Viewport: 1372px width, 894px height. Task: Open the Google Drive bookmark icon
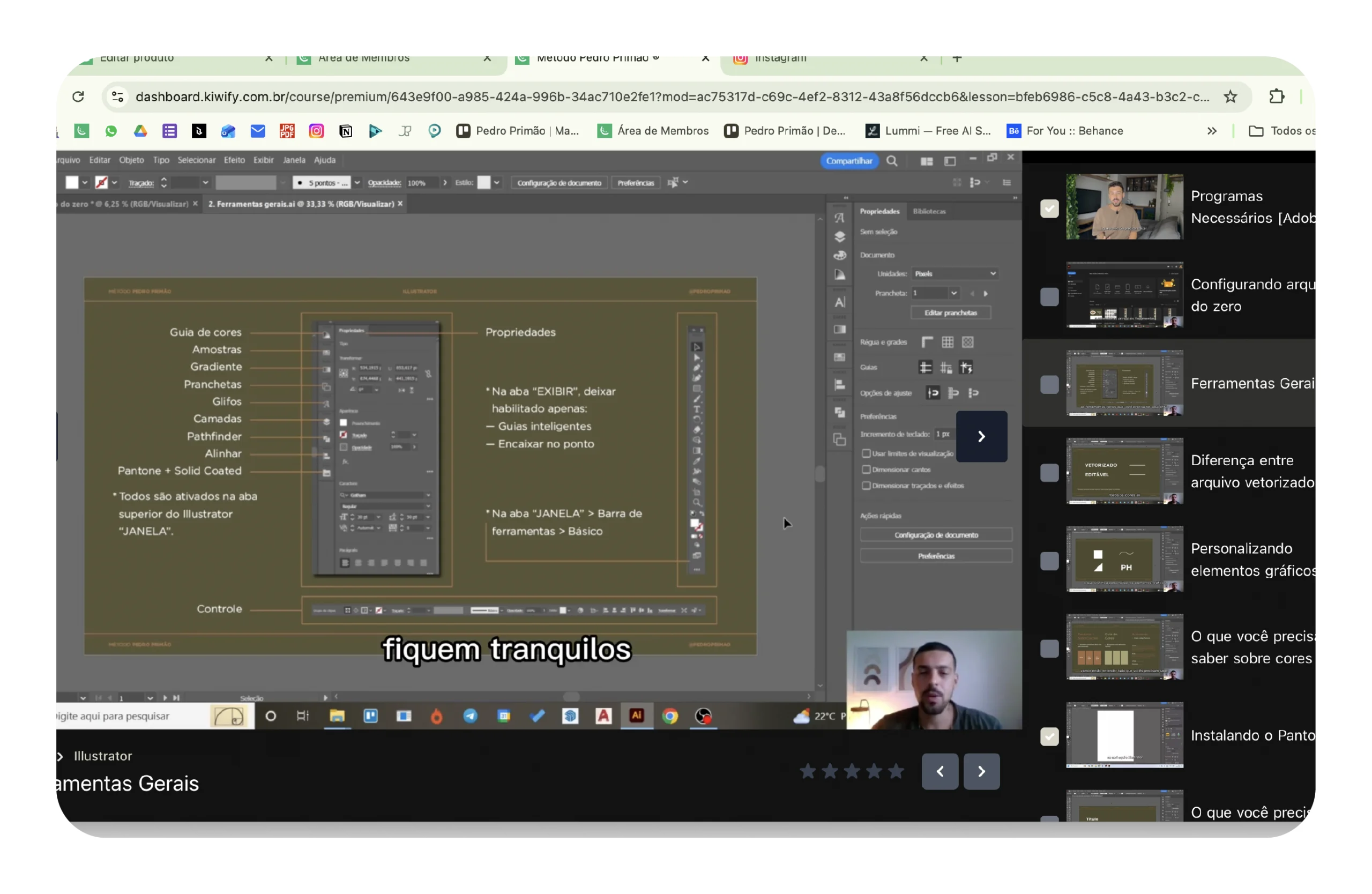pos(140,131)
